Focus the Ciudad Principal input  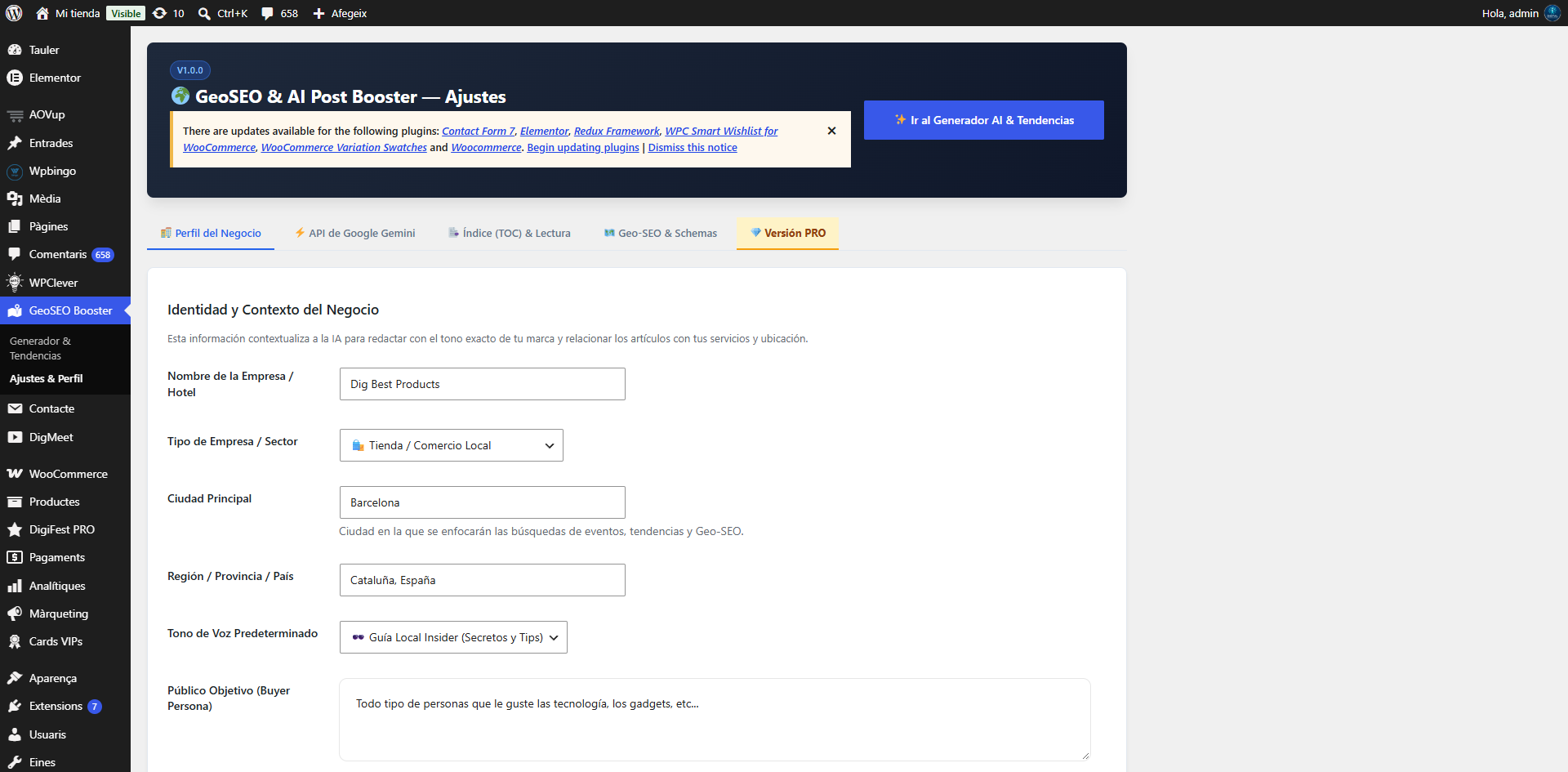[483, 502]
